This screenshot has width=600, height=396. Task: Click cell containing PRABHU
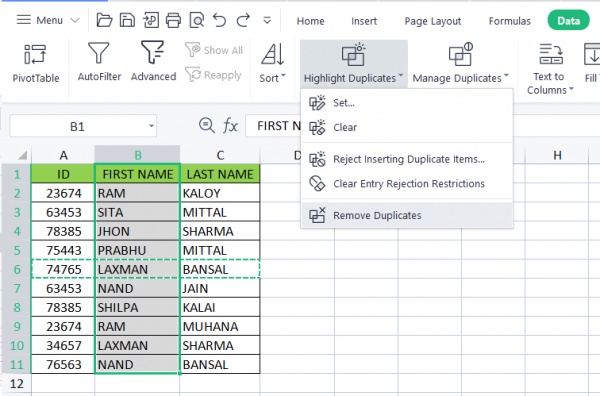(137, 250)
